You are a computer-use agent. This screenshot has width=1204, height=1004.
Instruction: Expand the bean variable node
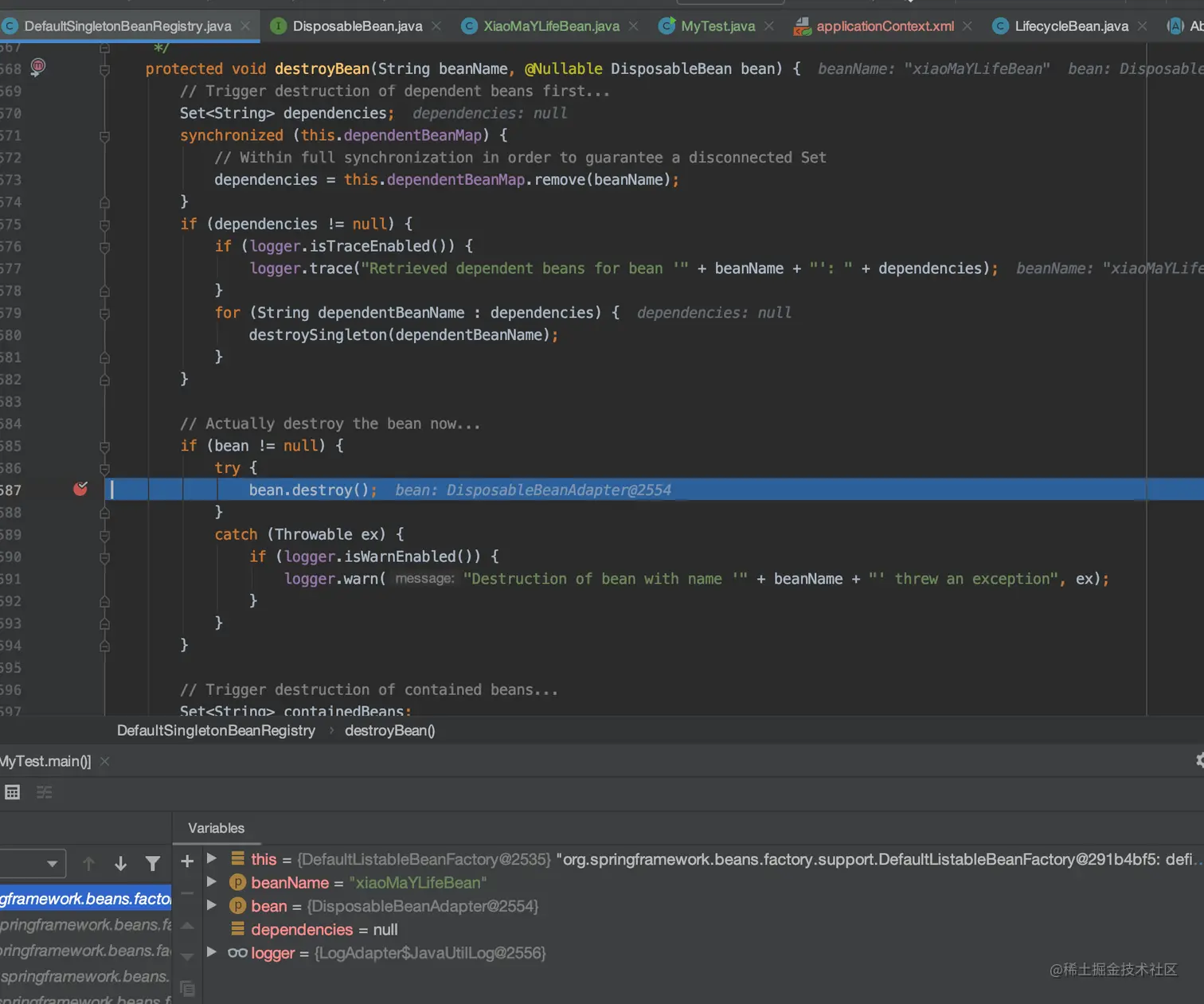(x=212, y=905)
